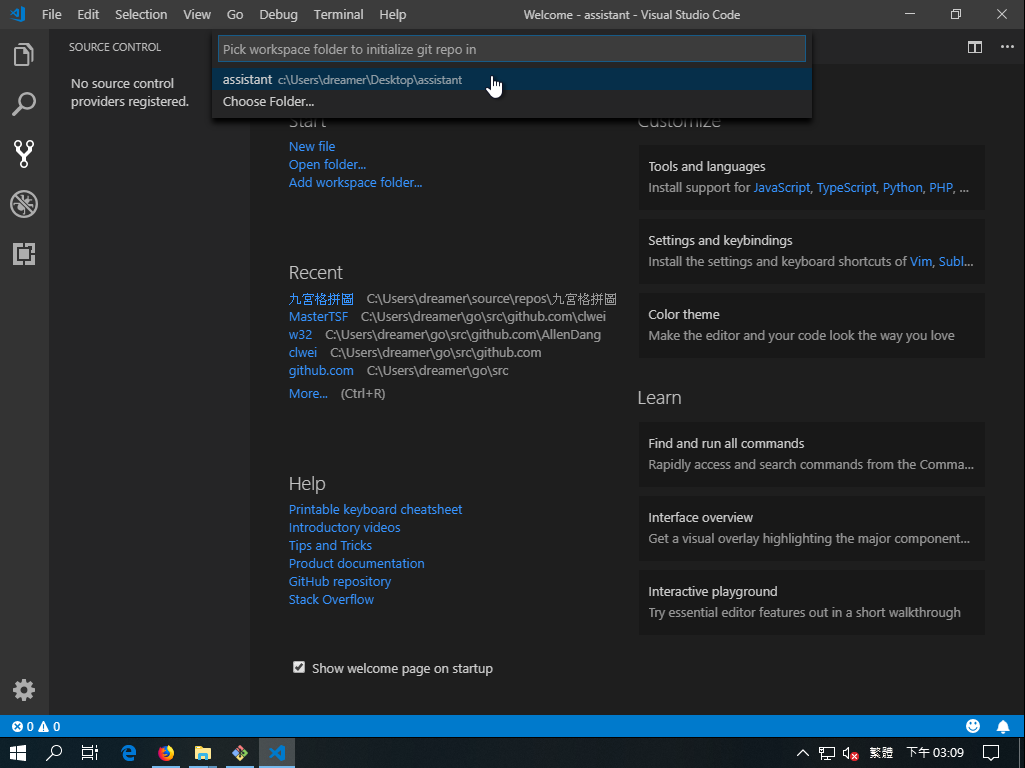Click errors and warnings count in status bar
Image resolution: width=1025 pixels, height=768 pixels.
tap(36, 727)
